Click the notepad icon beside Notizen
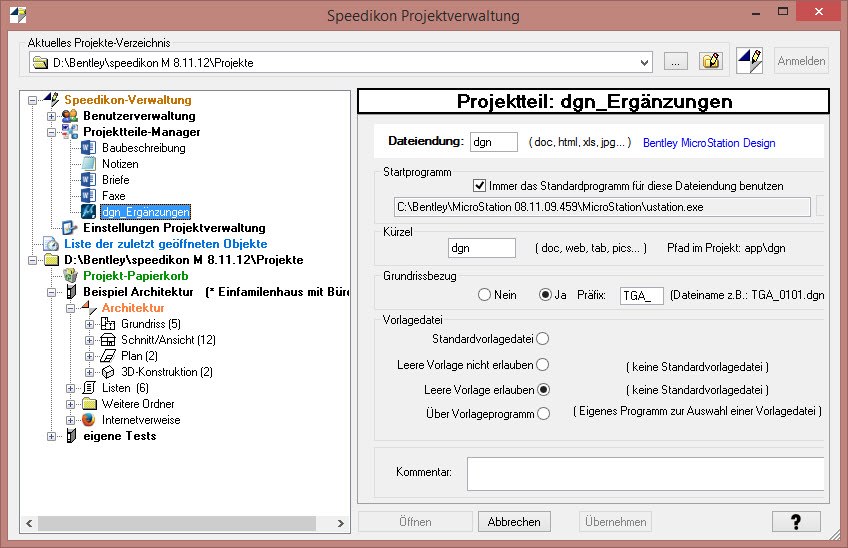848x548 pixels. pyautogui.click(x=88, y=164)
